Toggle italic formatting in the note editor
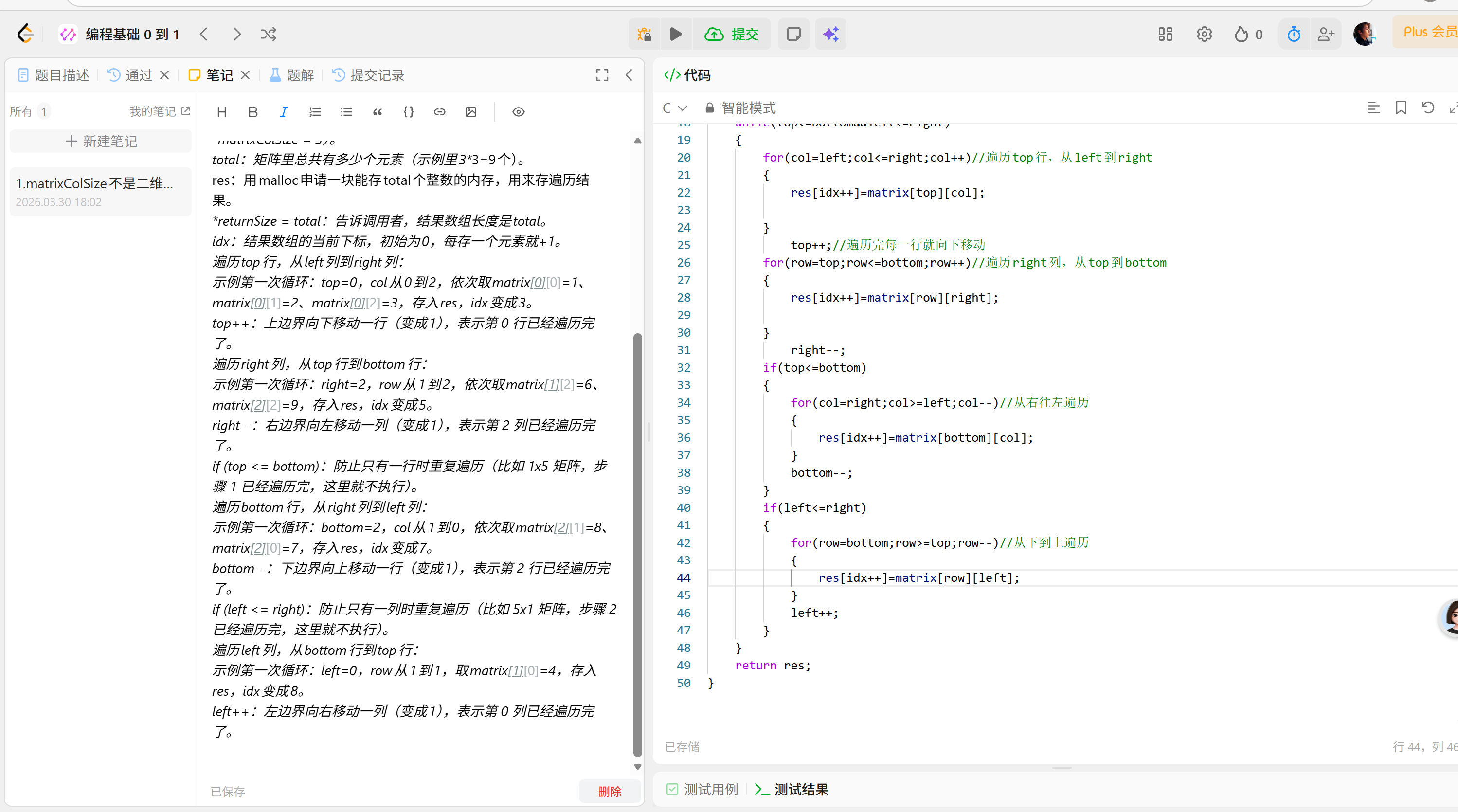This screenshot has width=1458, height=812. click(x=284, y=111)
